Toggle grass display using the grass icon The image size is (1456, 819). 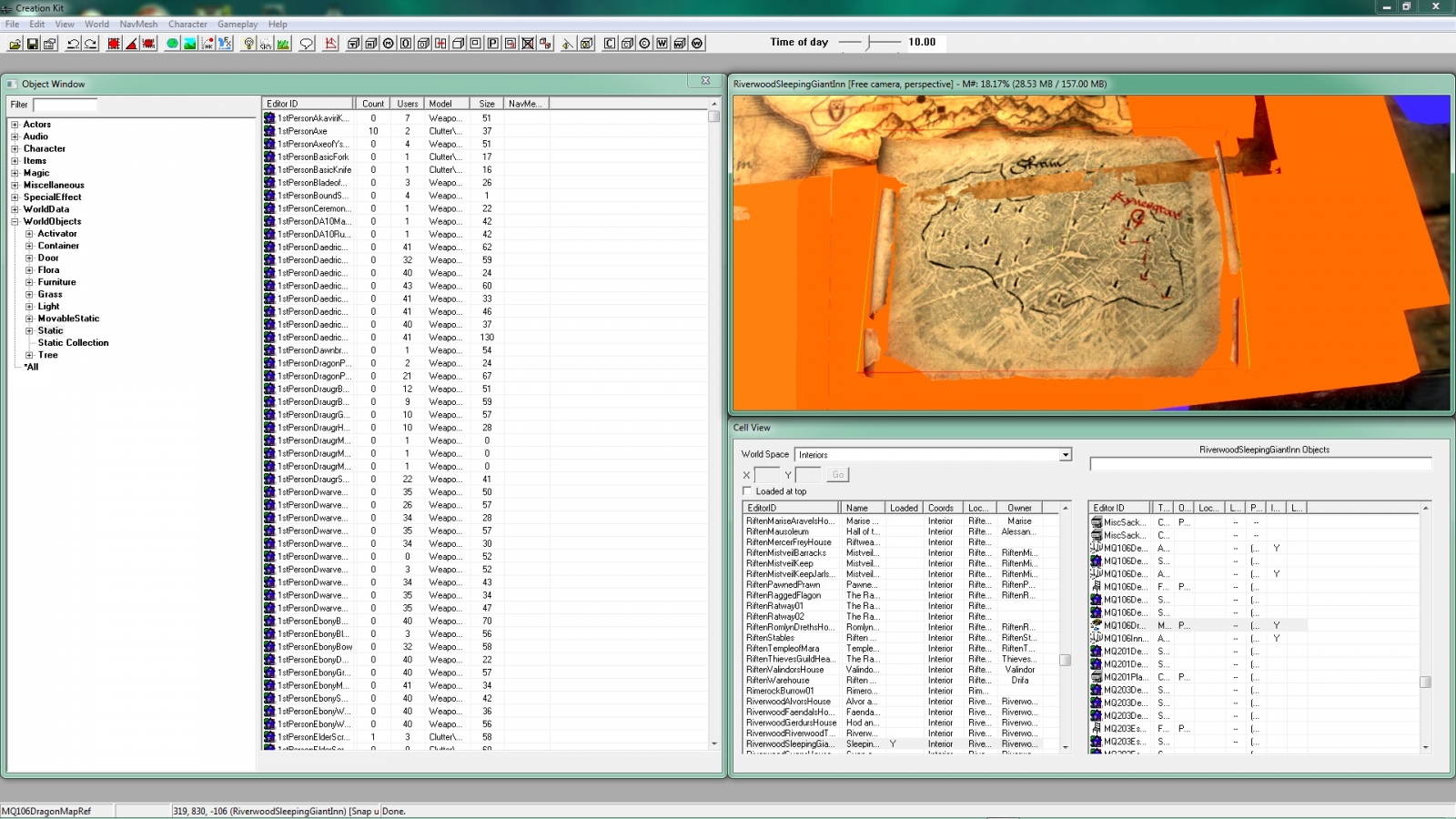[x=283, y=43]
